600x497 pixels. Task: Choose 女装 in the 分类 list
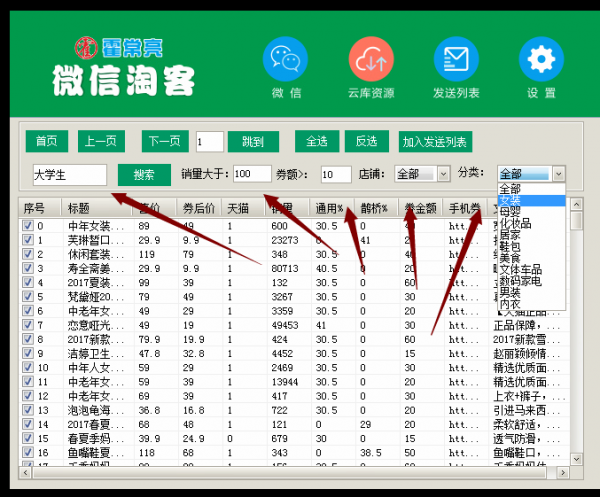coord(531,200)
